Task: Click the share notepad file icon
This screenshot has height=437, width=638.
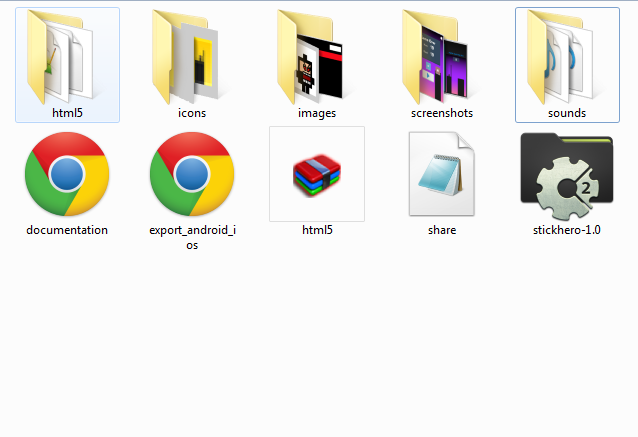Action: pos(442,174)
